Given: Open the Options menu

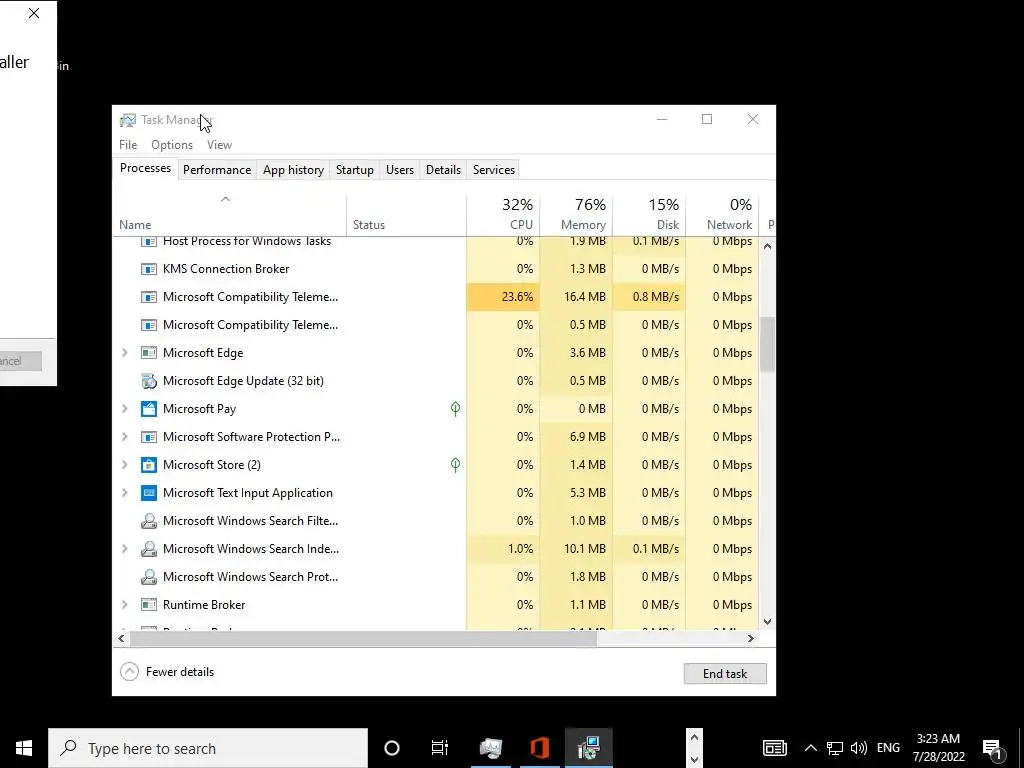Looking at the screenshot, I should [x=172, y=145].
